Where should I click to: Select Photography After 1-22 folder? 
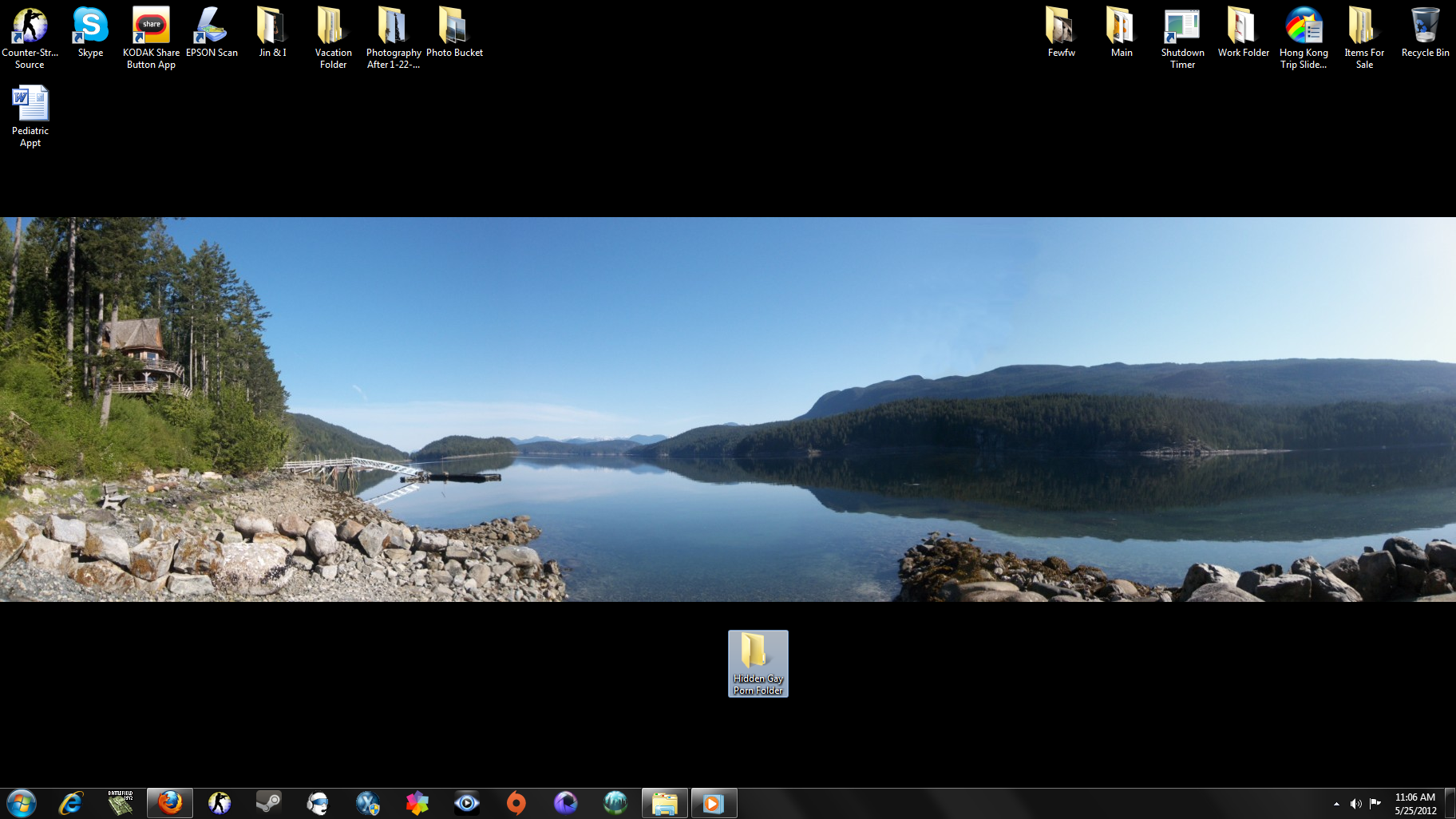click(394, 38)
